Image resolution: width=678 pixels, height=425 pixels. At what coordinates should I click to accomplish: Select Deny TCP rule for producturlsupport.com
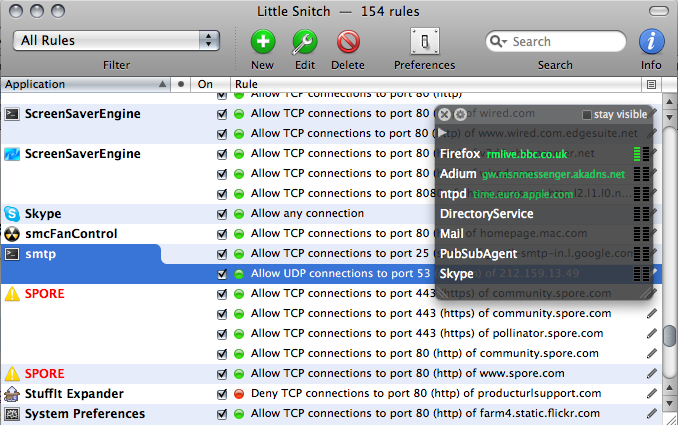[x=426, y=393]
